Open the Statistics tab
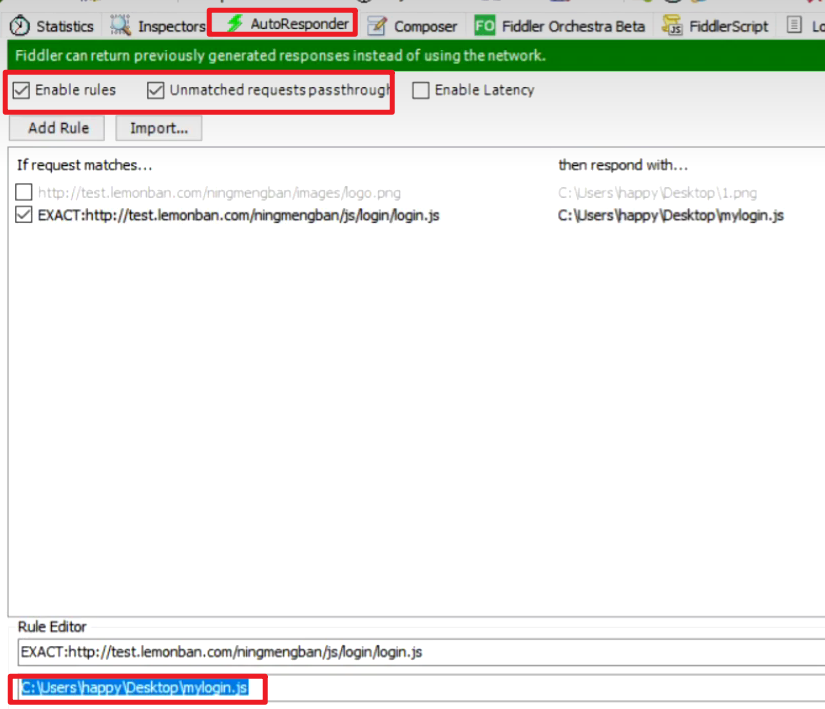The image size is (825, 709). coord(52,26)
